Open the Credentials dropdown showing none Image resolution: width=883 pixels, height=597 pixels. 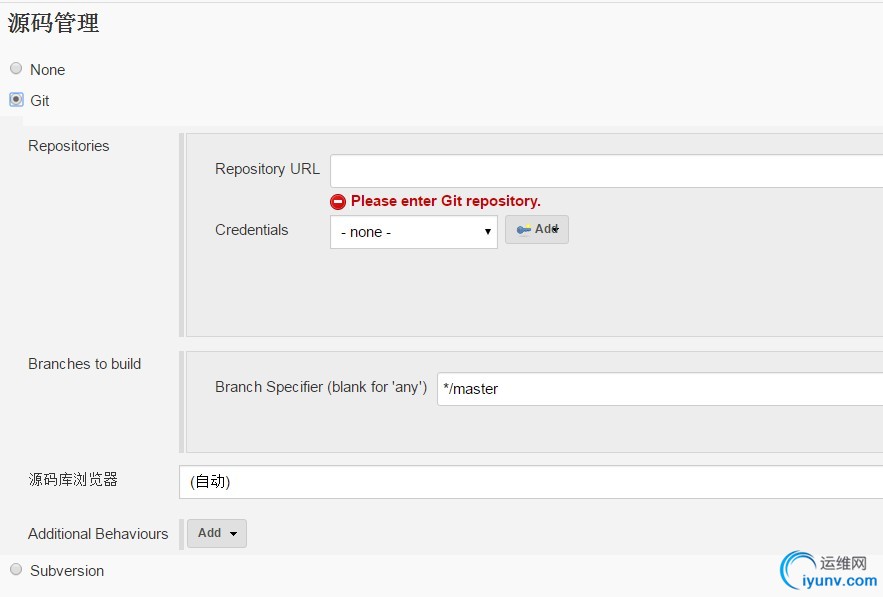414,232
